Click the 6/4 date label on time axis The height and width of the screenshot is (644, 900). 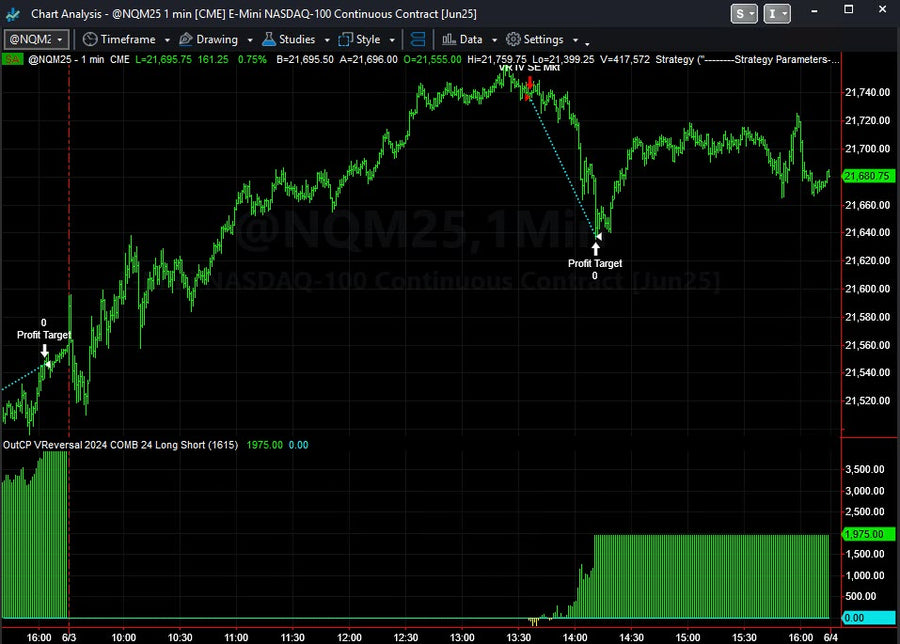coord(831,637)
